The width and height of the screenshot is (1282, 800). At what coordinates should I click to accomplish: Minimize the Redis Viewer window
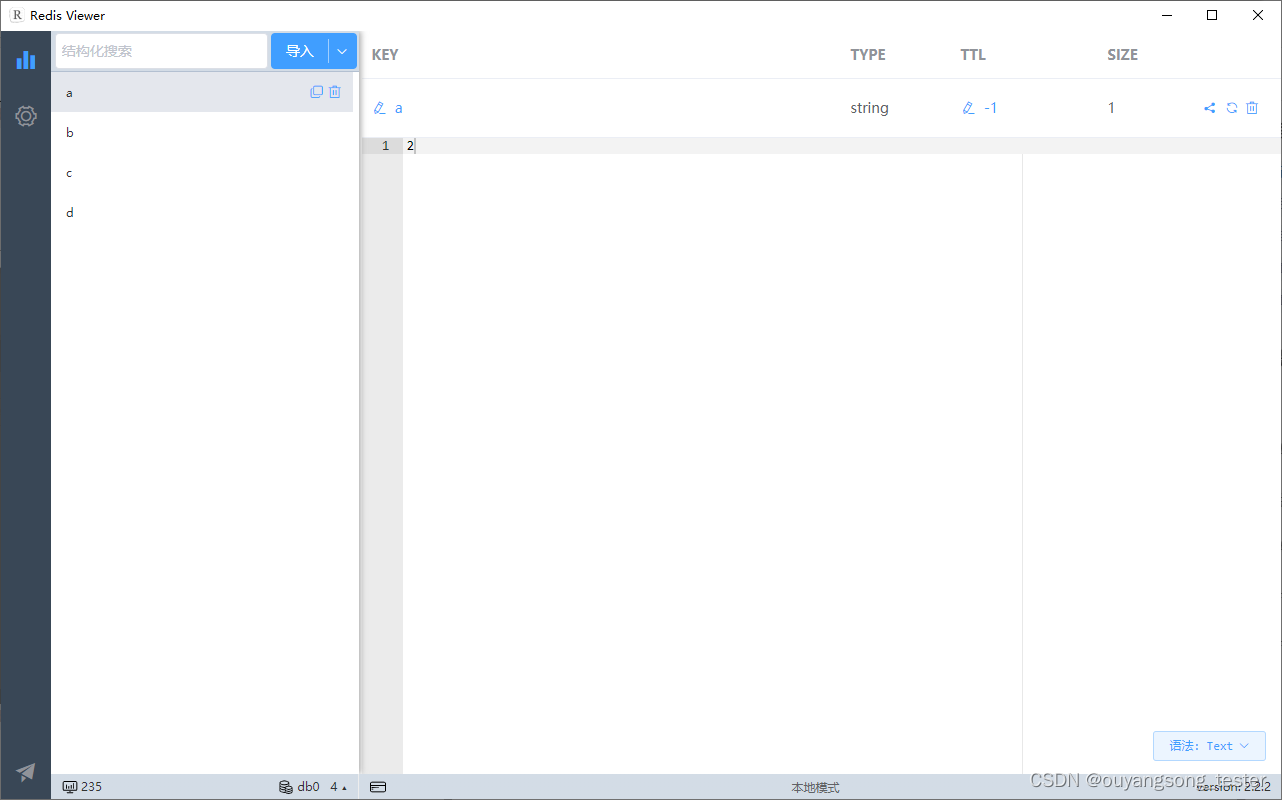[1166, 15]
